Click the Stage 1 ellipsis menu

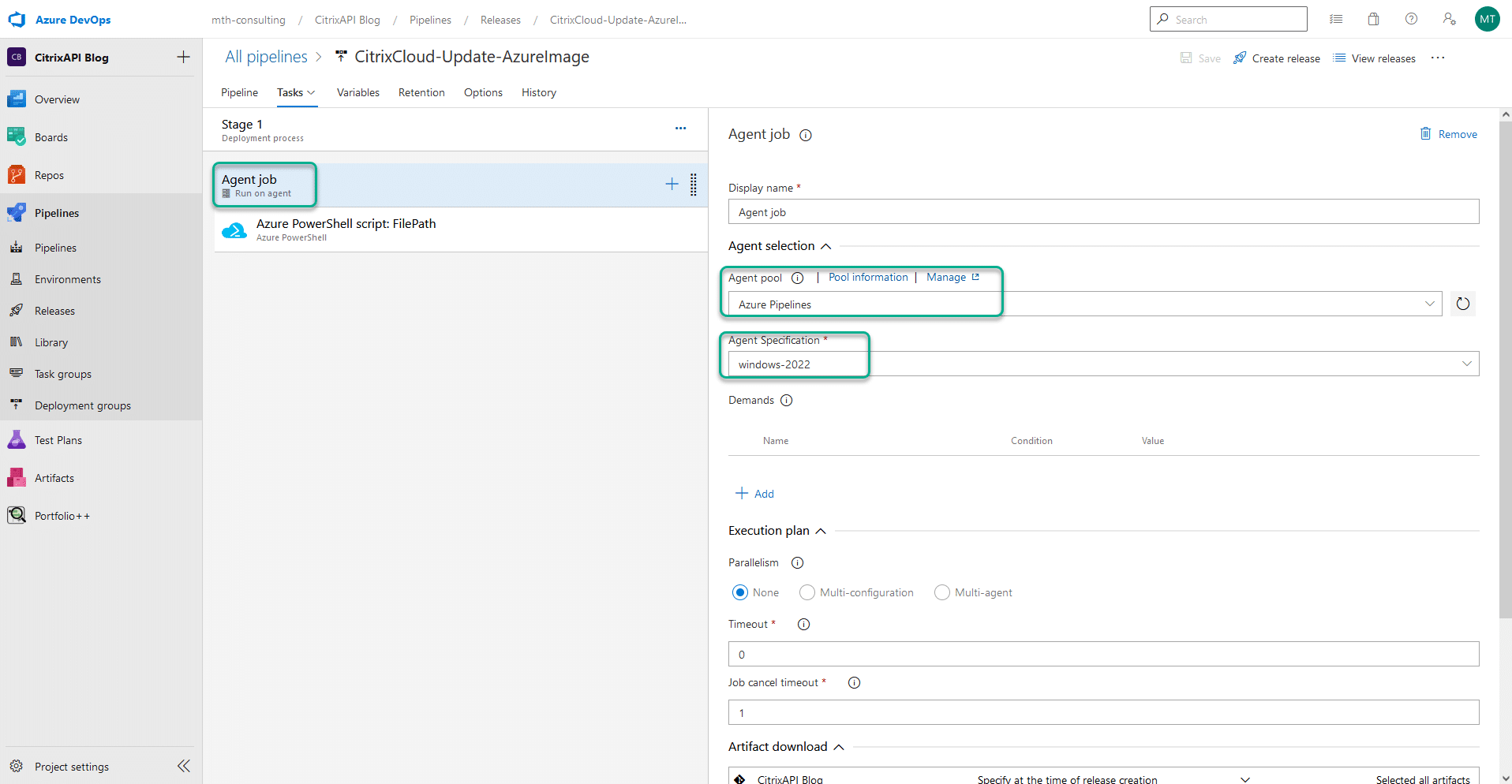pyautogui.click(x=680, y=128)
